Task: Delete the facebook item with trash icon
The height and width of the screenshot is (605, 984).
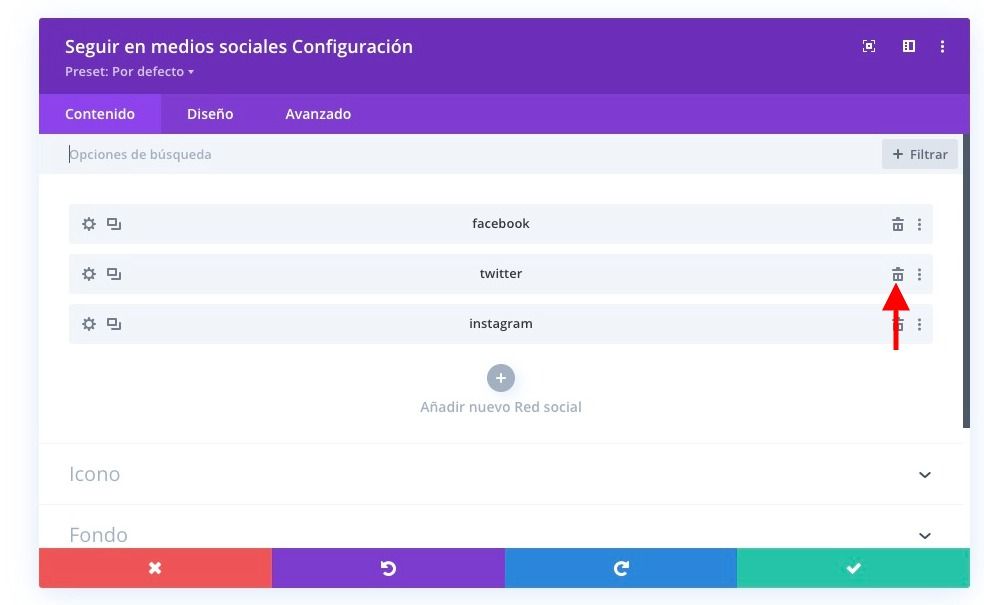Action: 898,224
